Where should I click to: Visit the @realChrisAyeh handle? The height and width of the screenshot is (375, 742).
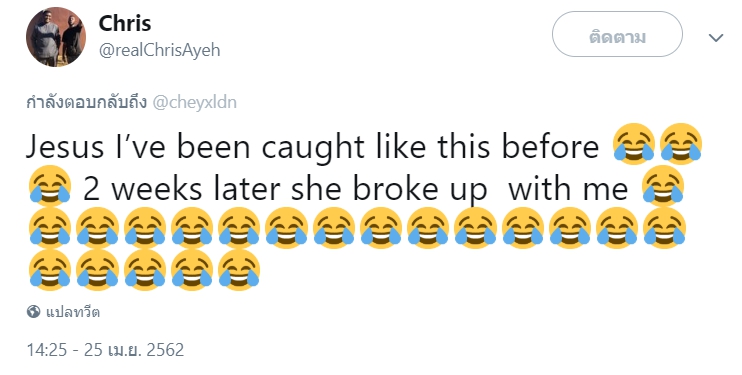pos(159,50)
